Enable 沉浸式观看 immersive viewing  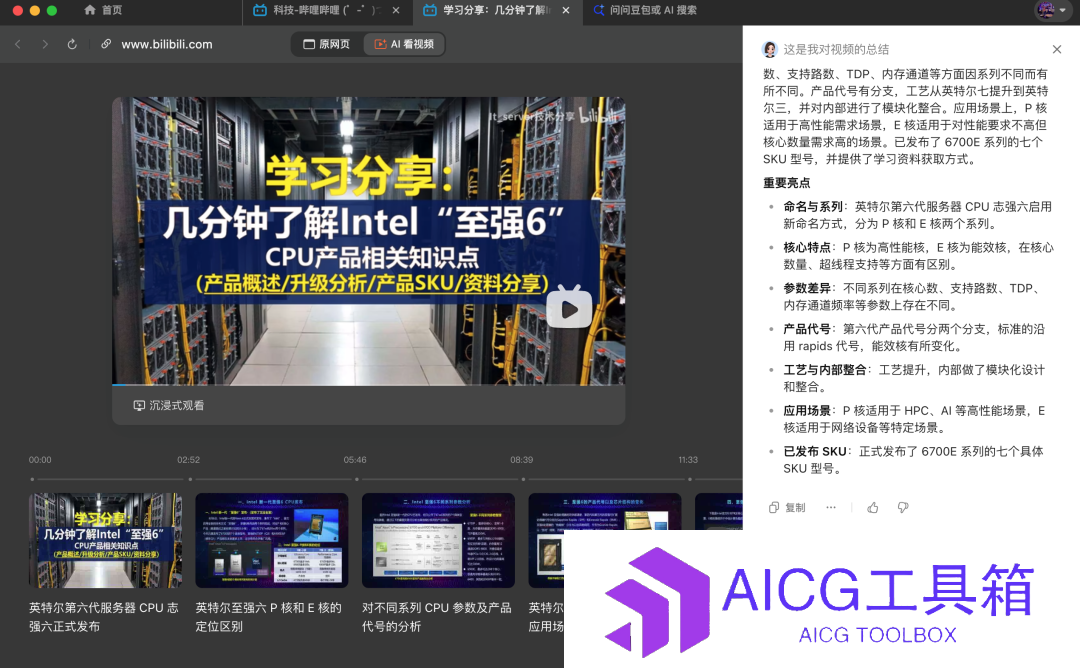169,406
